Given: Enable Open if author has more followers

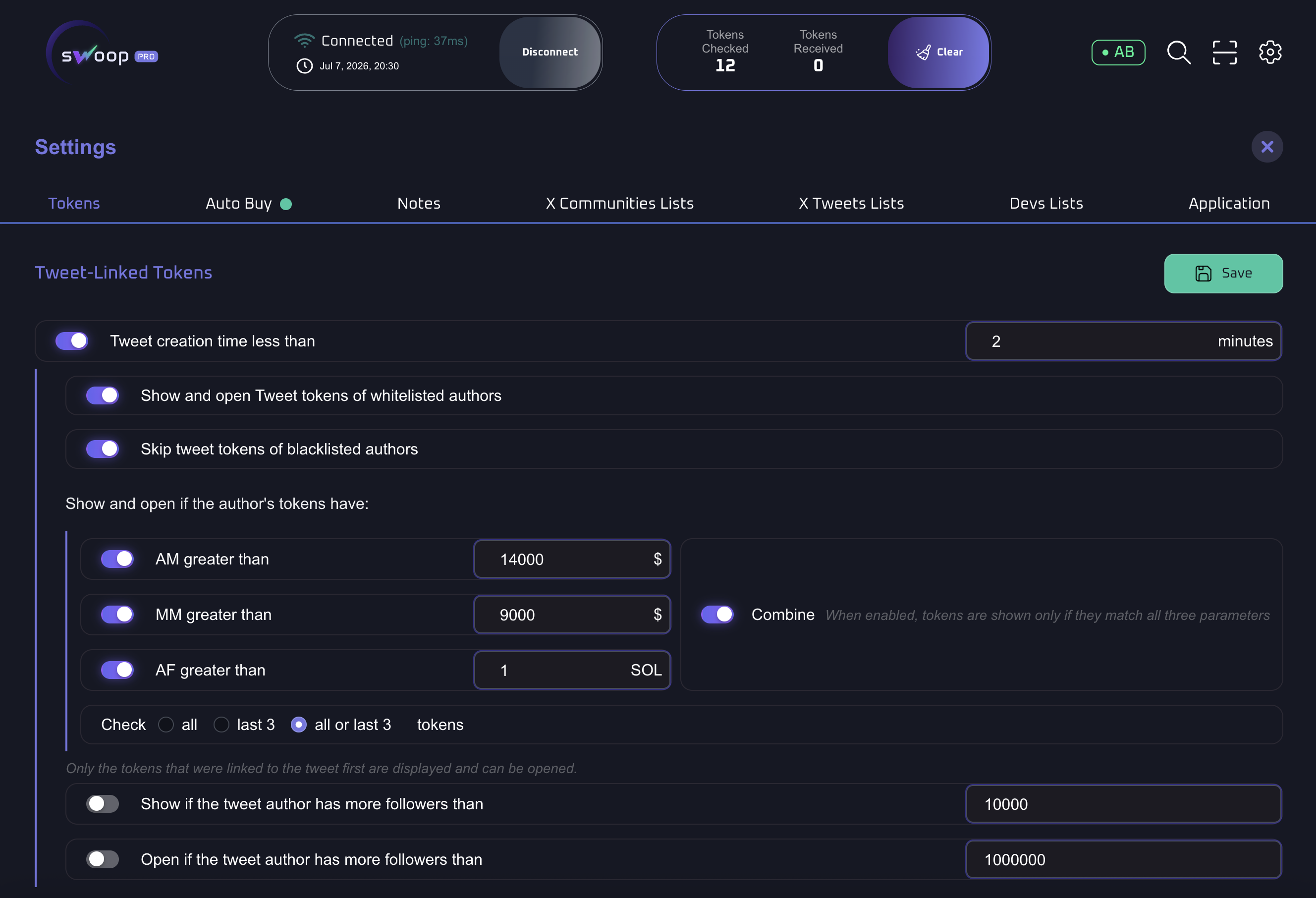Looking at the screenshot, I should 103,859.
